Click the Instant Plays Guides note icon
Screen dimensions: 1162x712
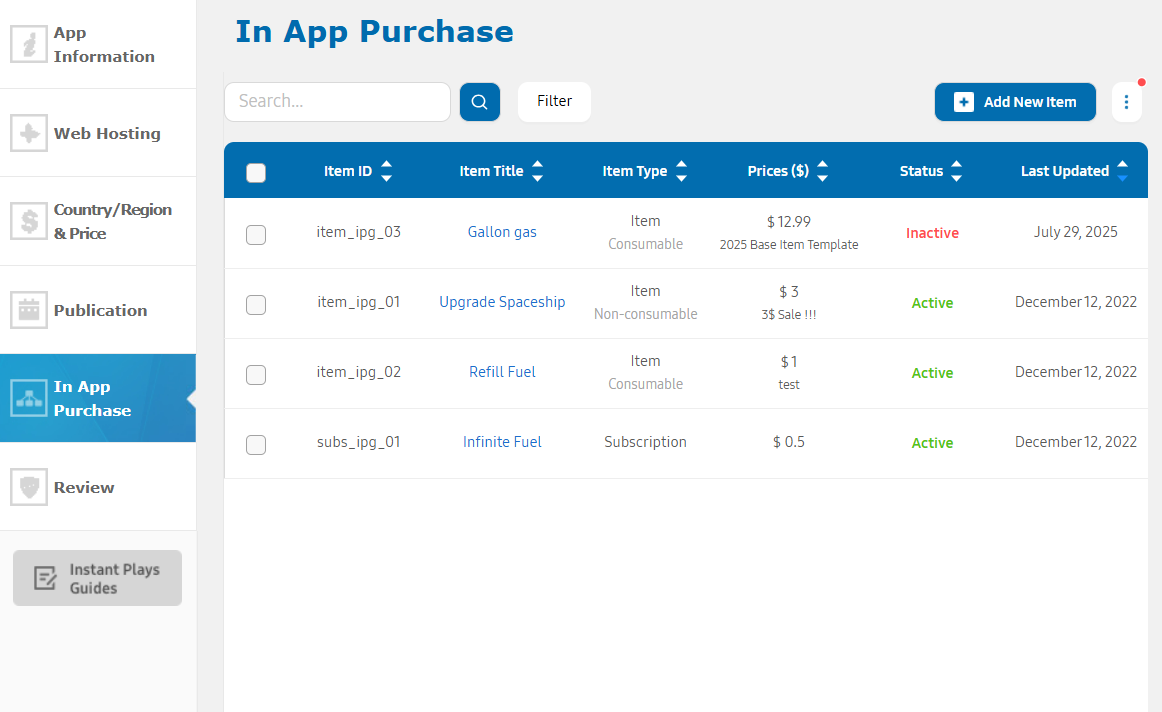click(x=45, y=578)
